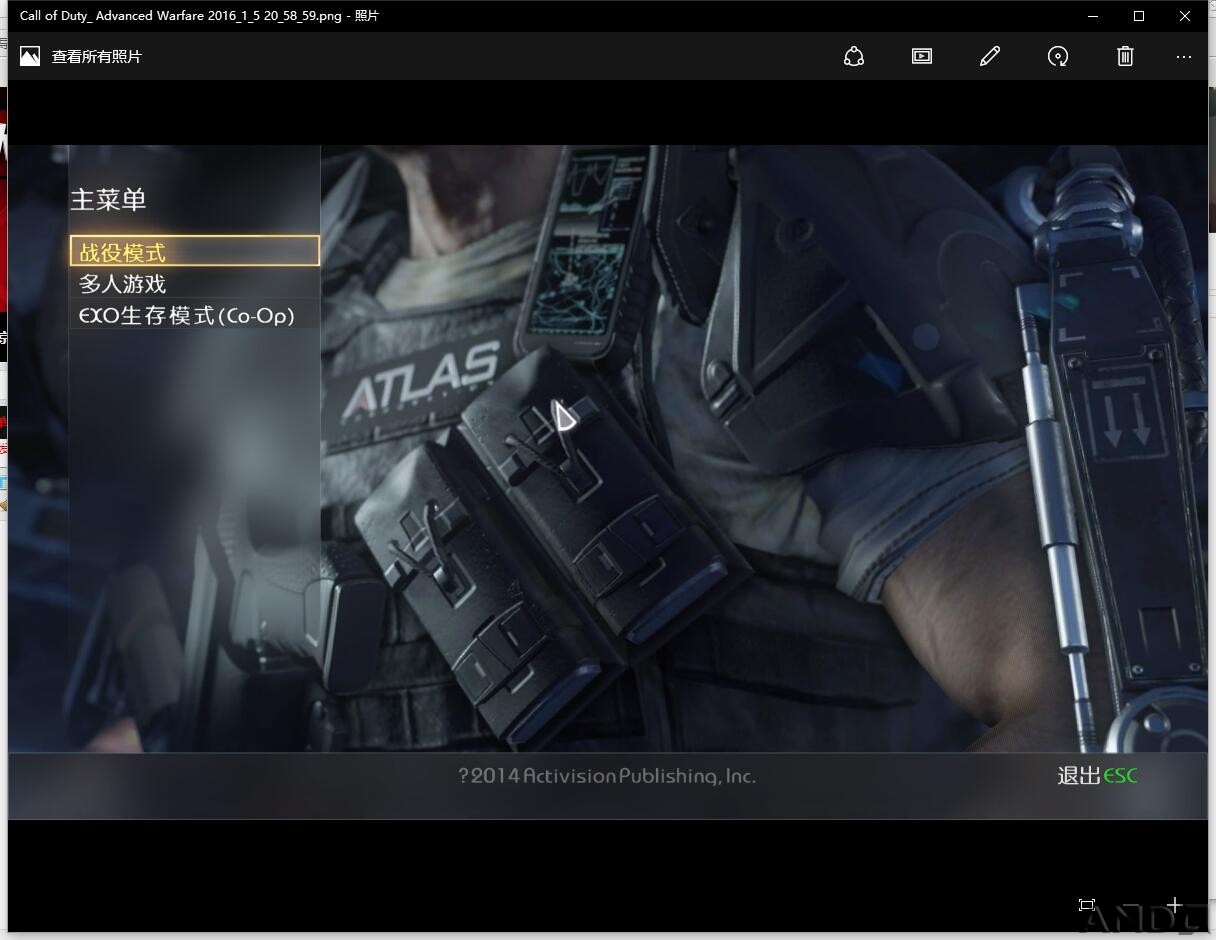Click 退出 ESC in the game image
This screenshot has height=940, width=1216.
(x=1097, y=776)
